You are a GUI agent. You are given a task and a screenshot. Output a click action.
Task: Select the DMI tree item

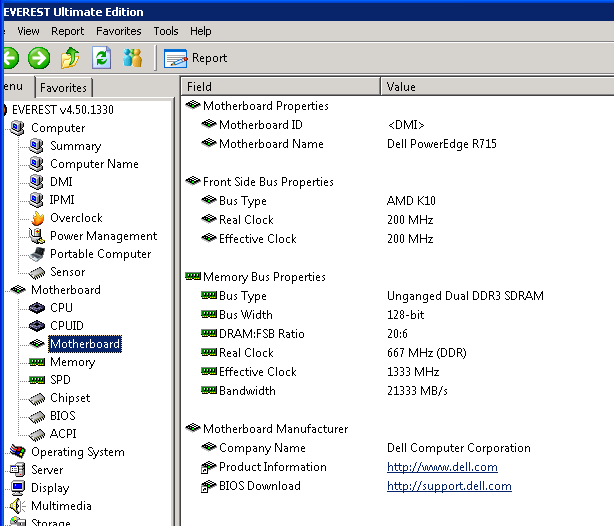click(x=61, y=182)
